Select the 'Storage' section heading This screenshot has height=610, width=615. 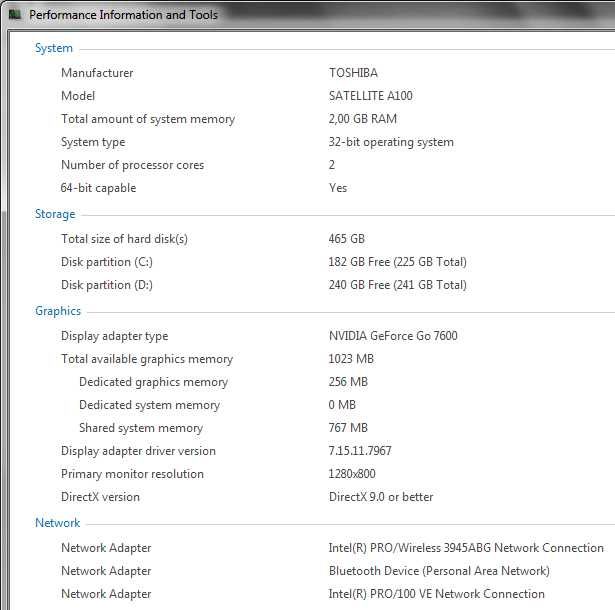(x=55, y=214)
